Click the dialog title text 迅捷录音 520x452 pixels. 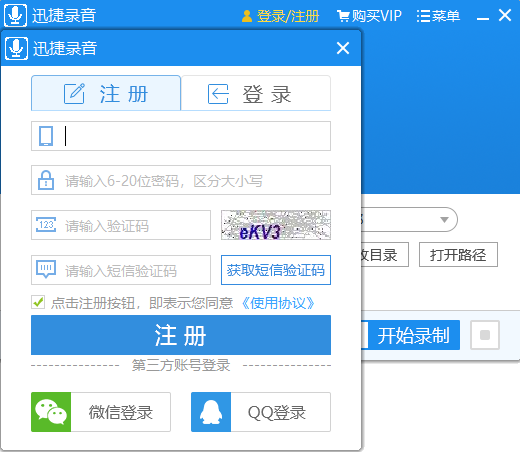[65, 49]
